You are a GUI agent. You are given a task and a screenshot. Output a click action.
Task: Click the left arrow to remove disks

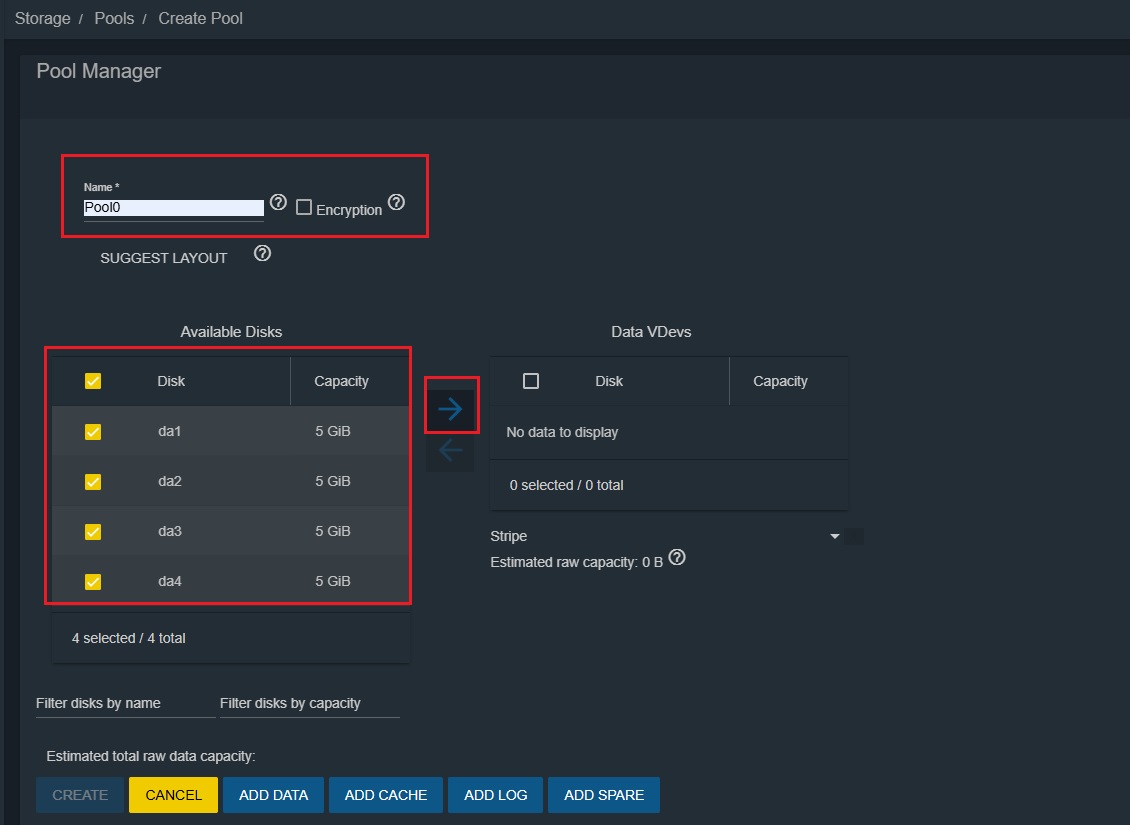click(x=450, y=451)
